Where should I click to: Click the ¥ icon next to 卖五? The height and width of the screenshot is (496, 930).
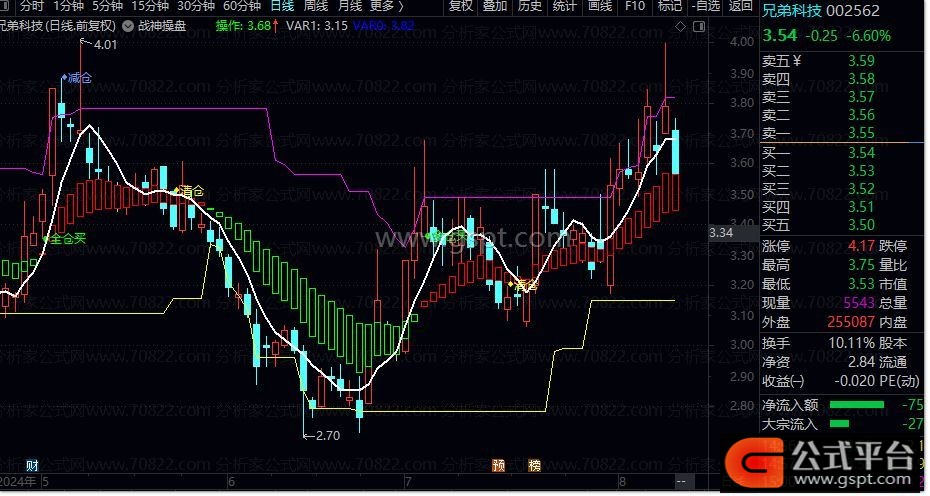pos(797,61)
